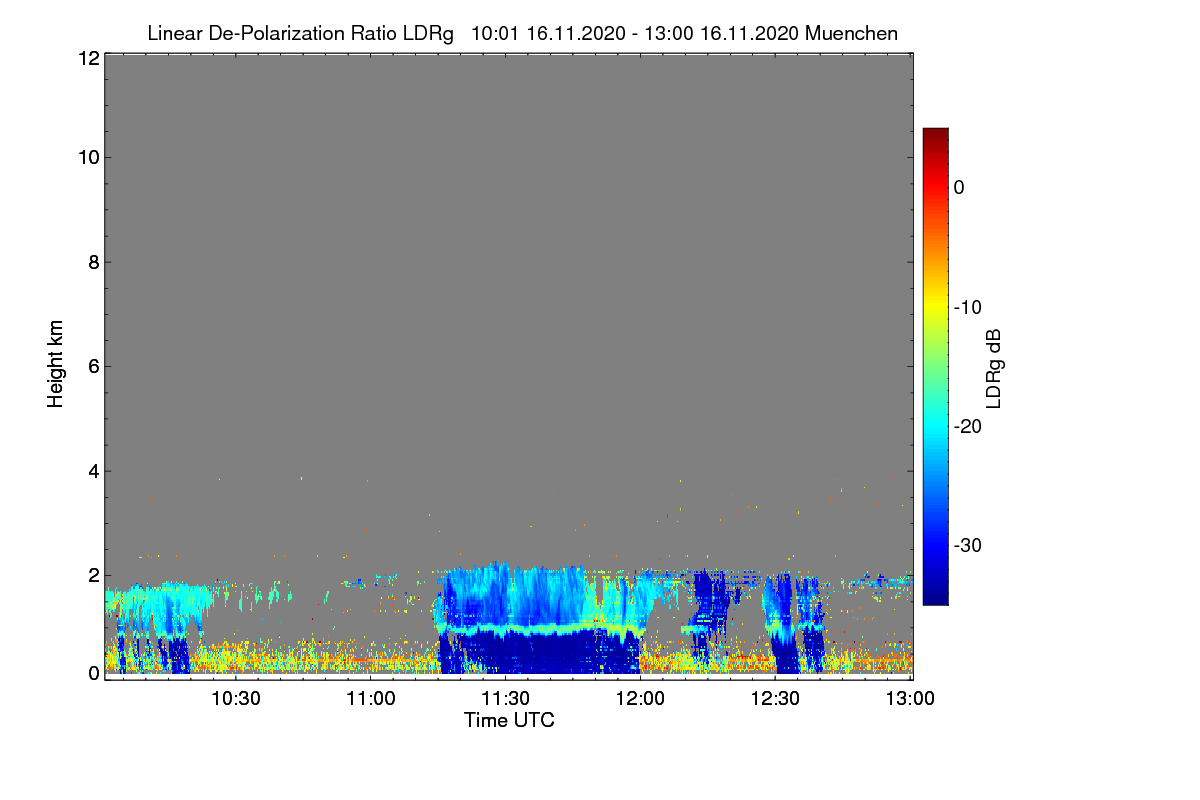Click the 'Muenchen' station name in title
Screen dimensions: 1200x800
(x=851, y=33)
